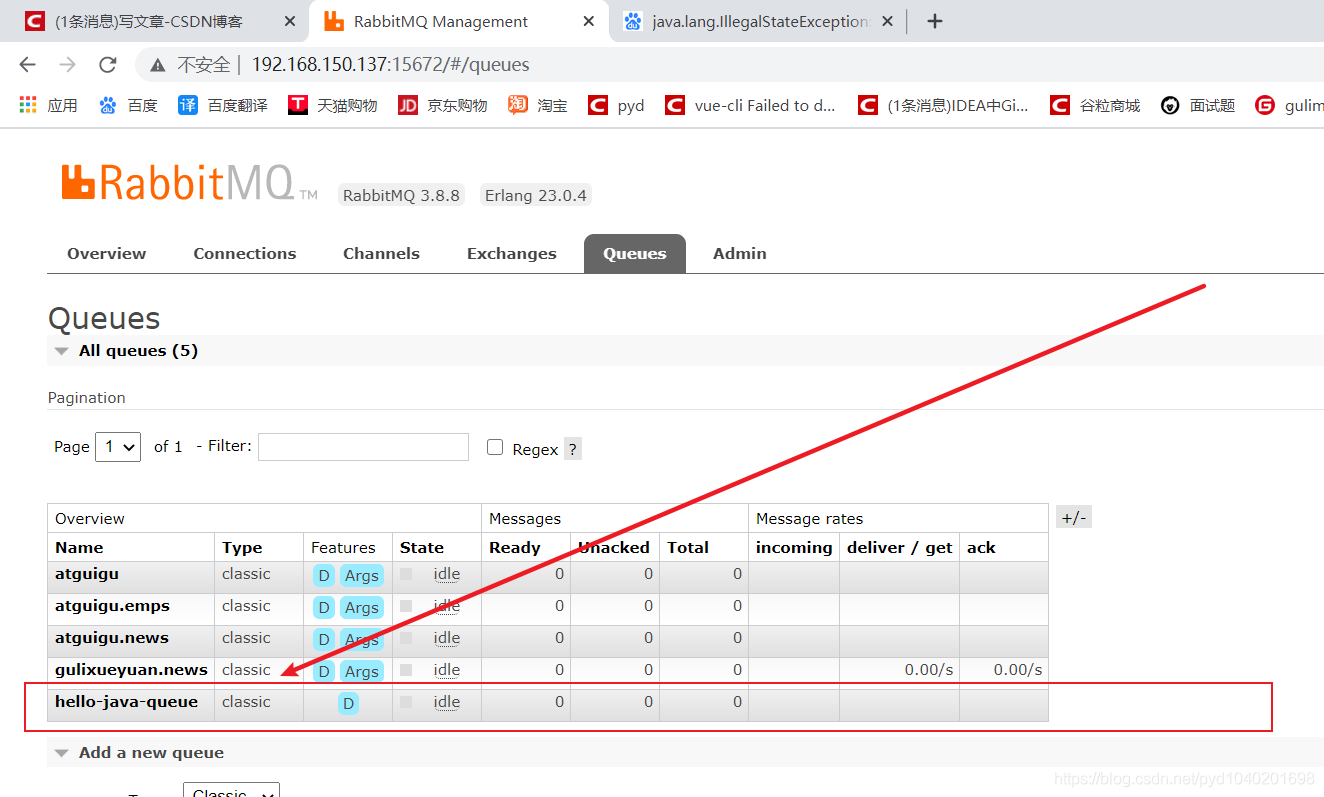Open the Connections tab
The width and height of the screenshot is (1324, 797).
245,253
